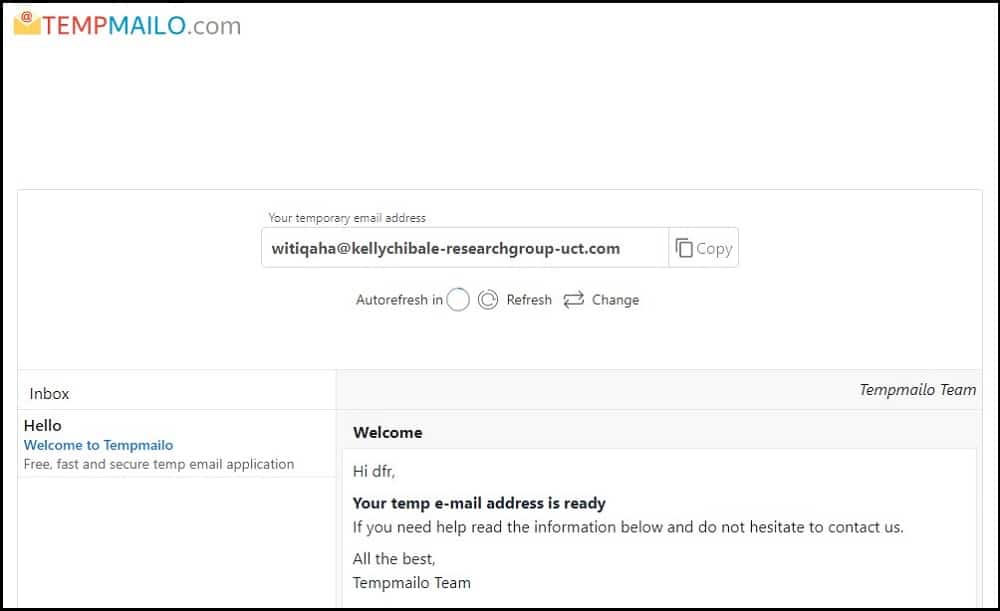The width and height of the screenshot is (1000, 611).
Task: Click the change arrows icon
Action: (x=573, y=299)
